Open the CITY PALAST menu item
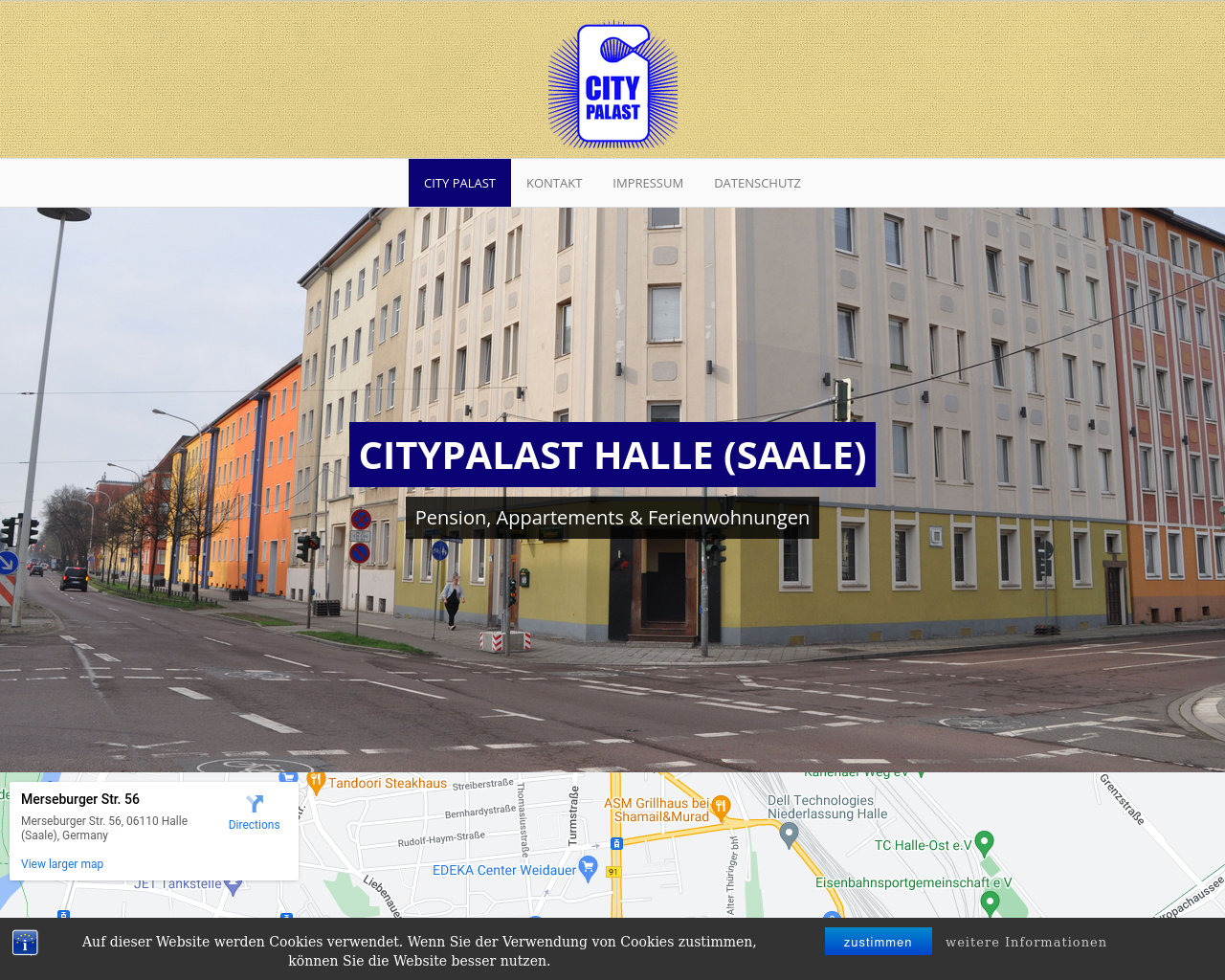This screenshot has width=1225, height=980. point(459,183)
